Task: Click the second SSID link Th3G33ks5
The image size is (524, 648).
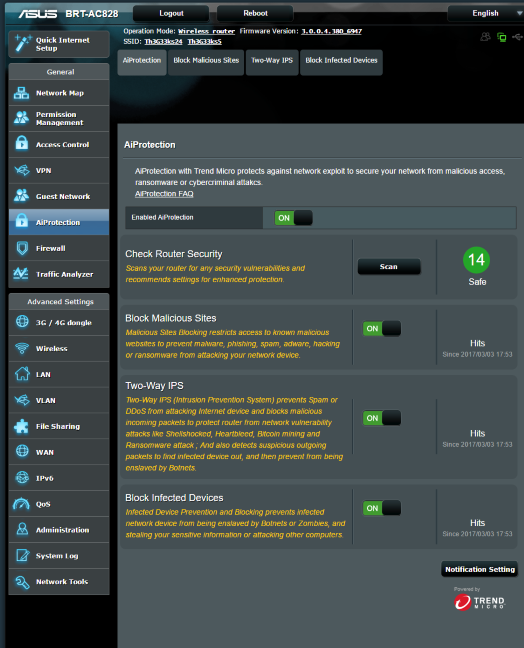Action: 205,41
